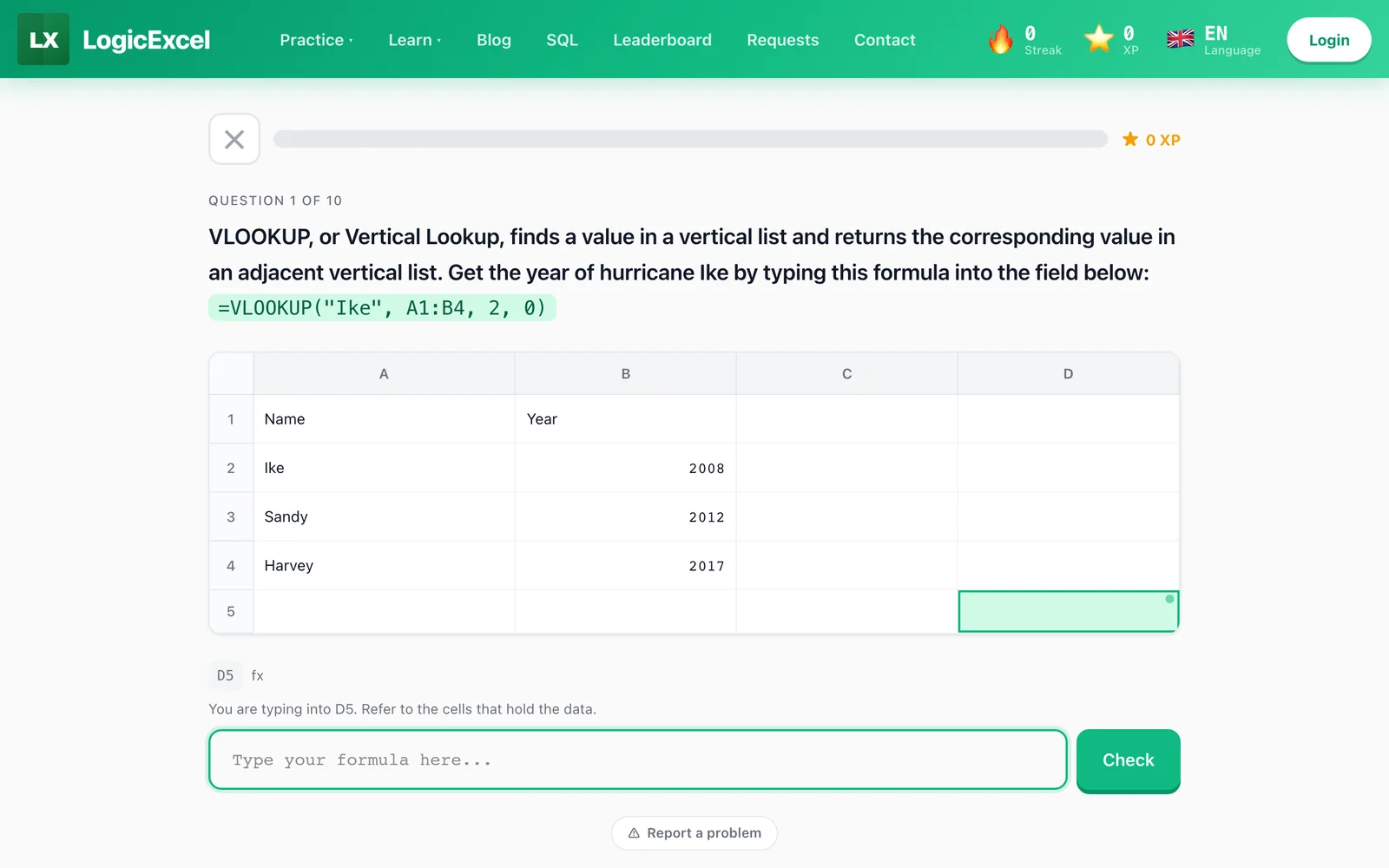Focus the formula input field

[638, 759]
